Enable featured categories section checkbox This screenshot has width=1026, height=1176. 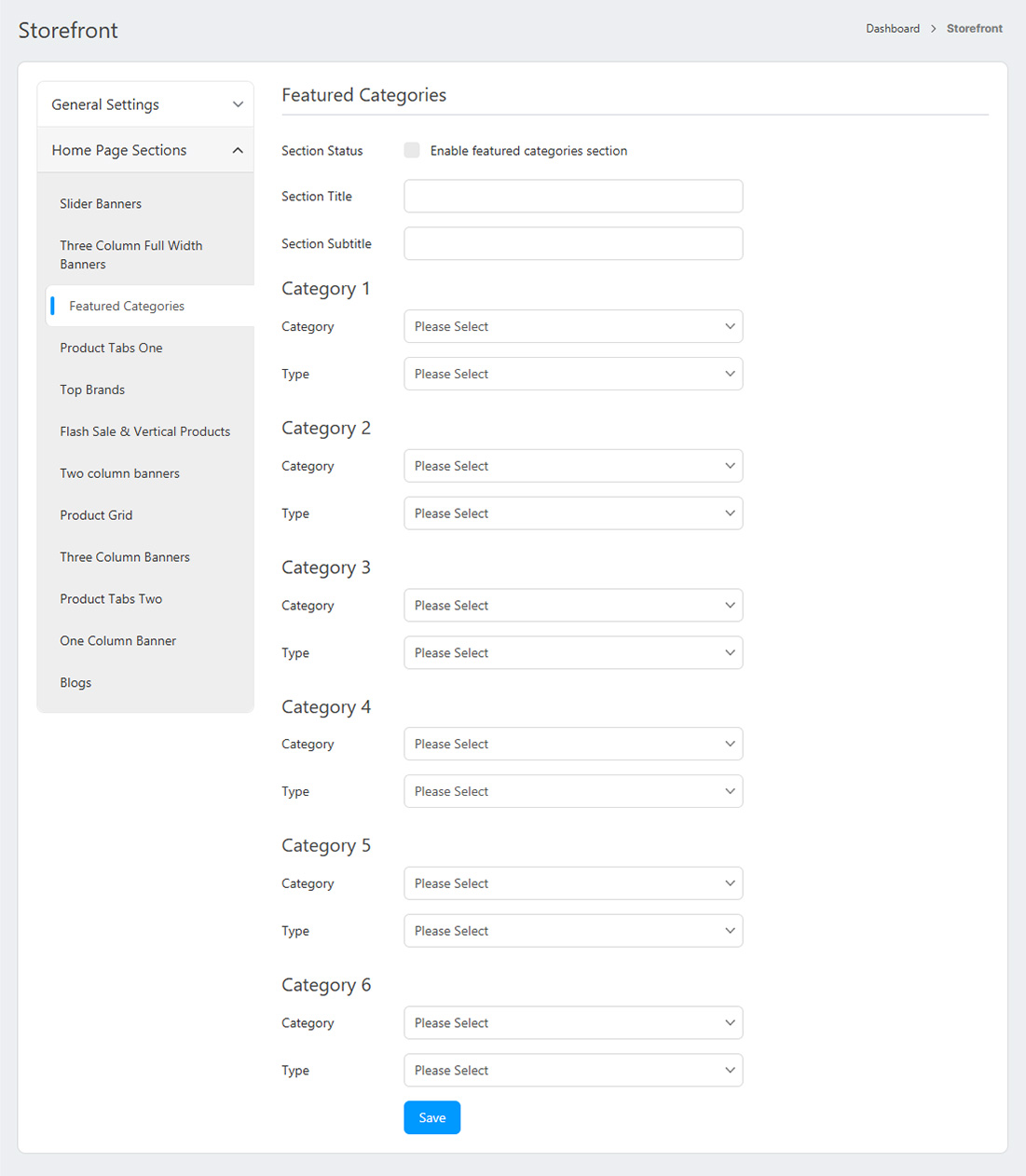pos(412,151)
